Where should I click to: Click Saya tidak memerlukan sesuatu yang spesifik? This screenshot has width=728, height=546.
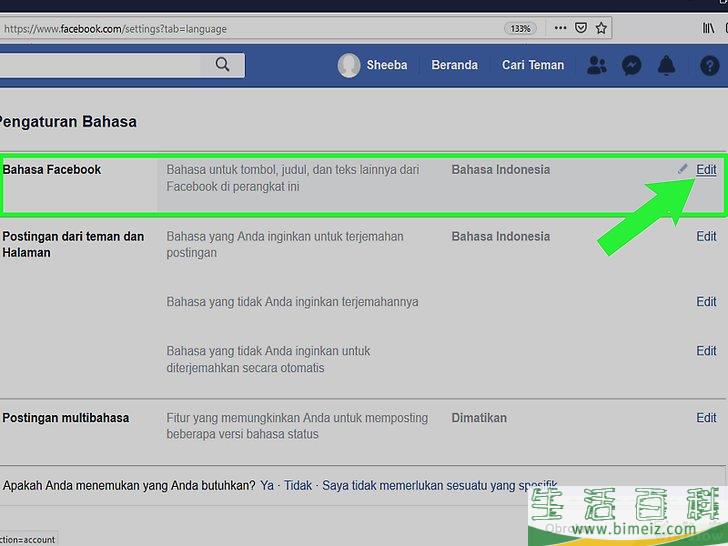coord(440,486)
